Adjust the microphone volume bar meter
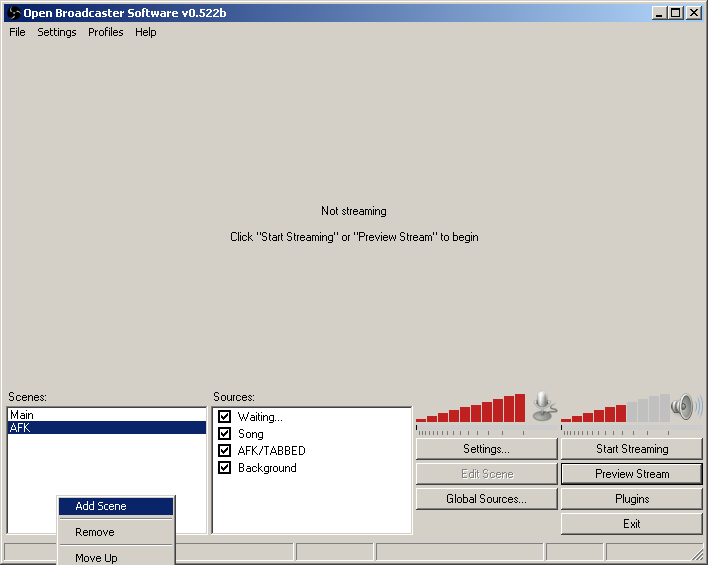The image size is (708, 565). tap(470, 408)
